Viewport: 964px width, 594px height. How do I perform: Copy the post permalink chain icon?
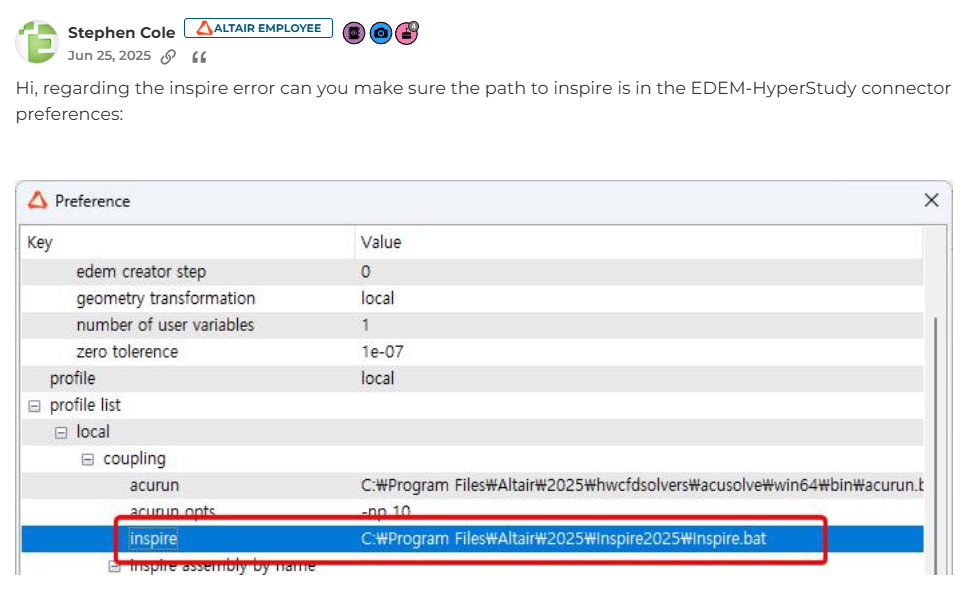click(x=168, y=57)
